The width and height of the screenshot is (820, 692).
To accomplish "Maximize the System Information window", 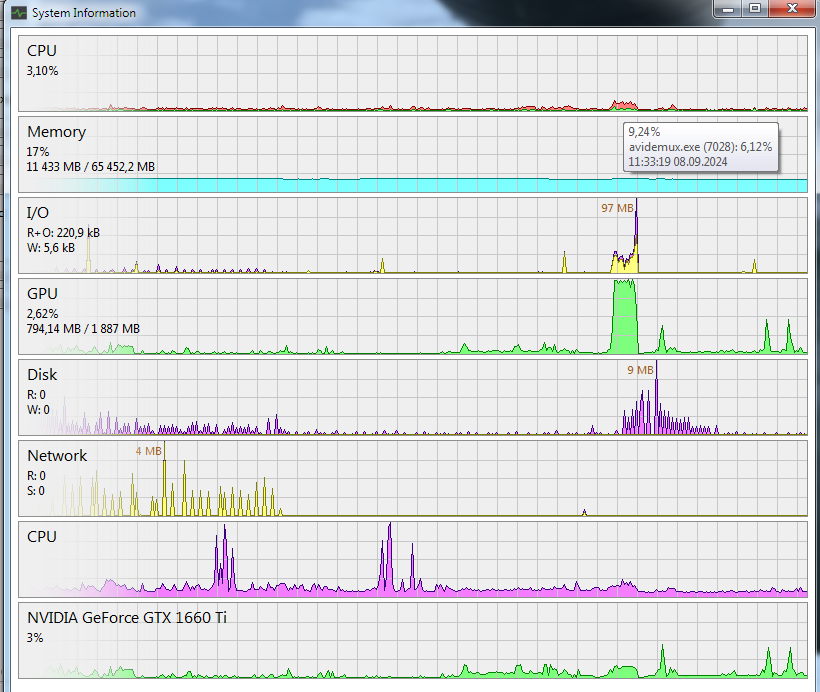I will (x=755, y=8).
